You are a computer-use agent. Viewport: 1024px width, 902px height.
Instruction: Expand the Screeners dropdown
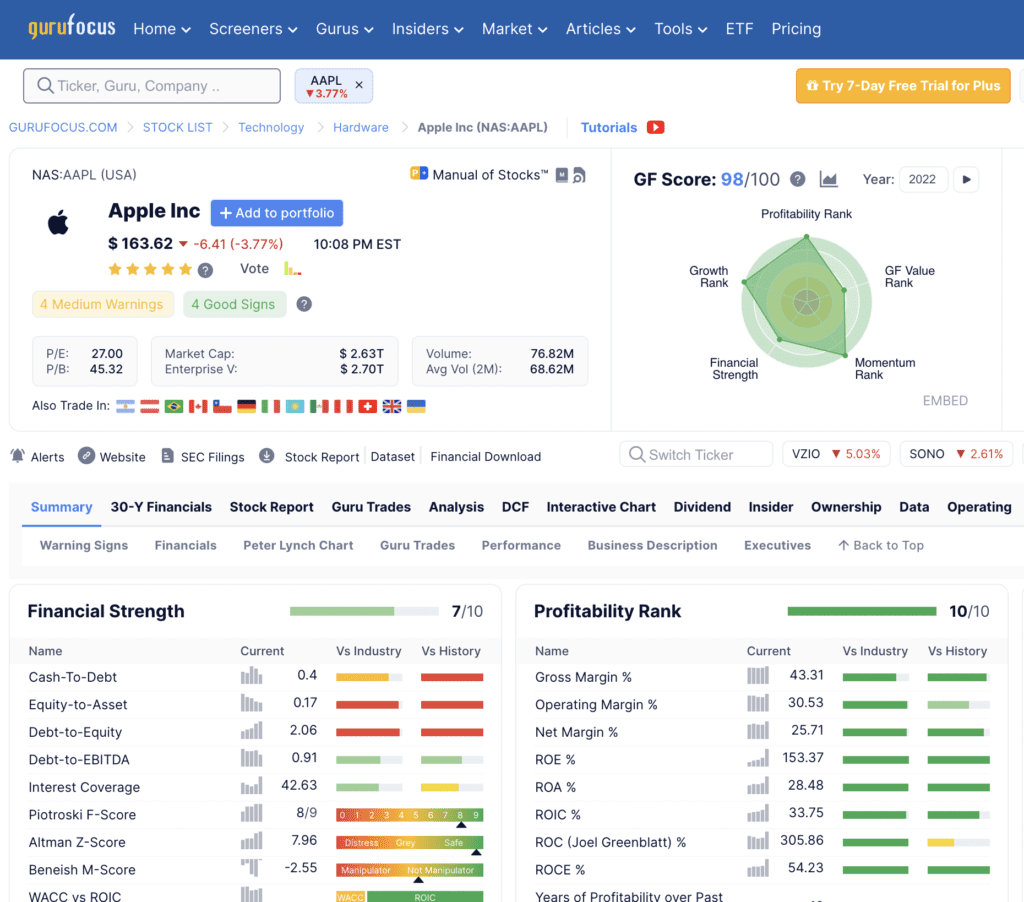coord(253,29)
